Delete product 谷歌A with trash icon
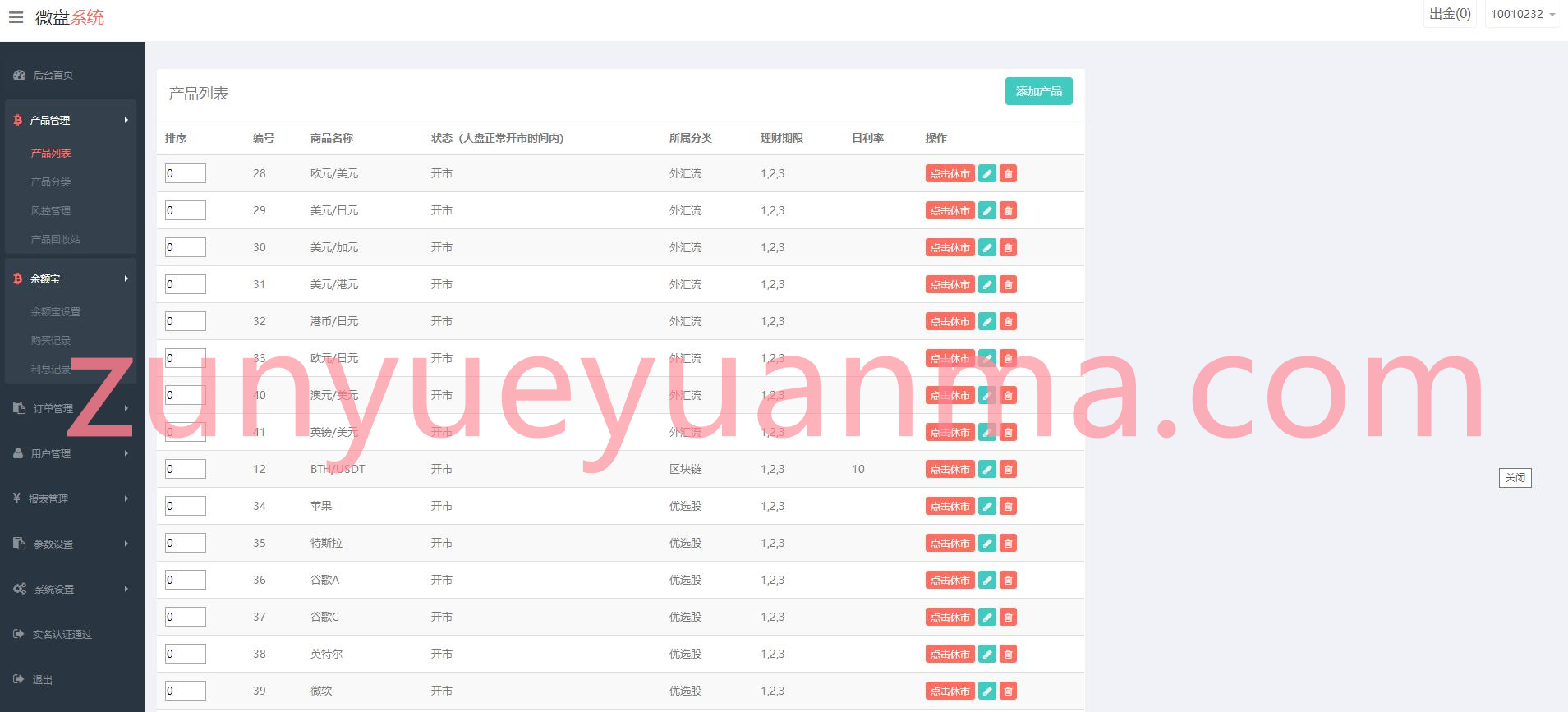Viewport: 1568px width, 712px height. (x=1008, y=580)
